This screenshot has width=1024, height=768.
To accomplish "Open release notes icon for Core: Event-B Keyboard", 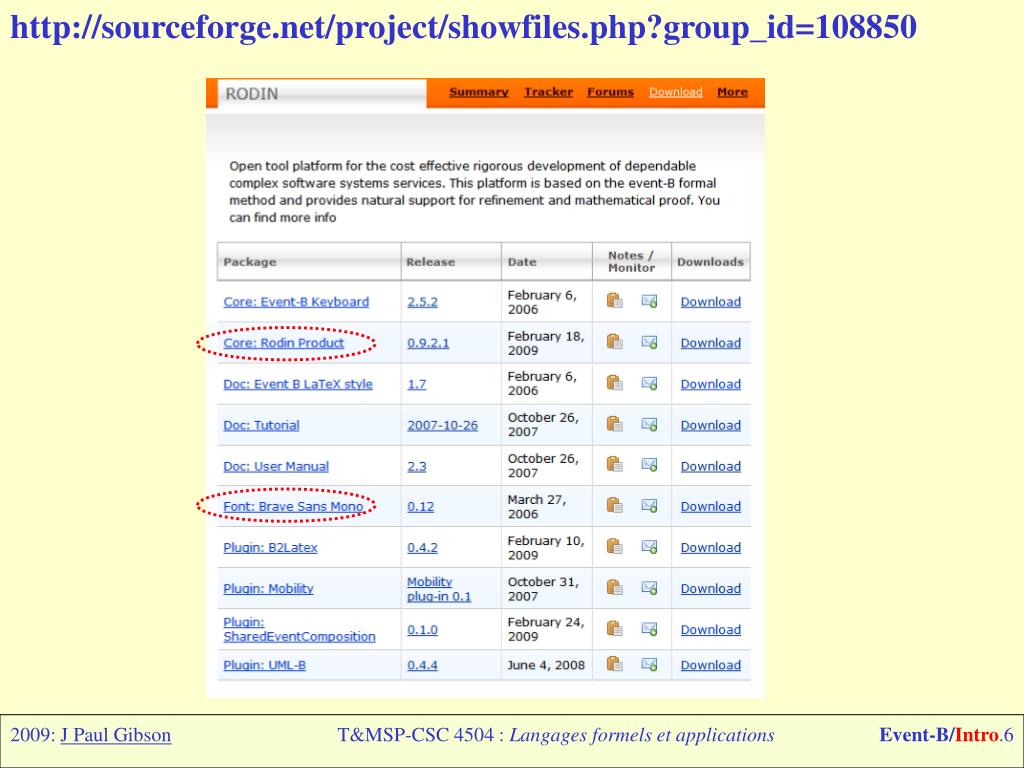I will (615, 301).
